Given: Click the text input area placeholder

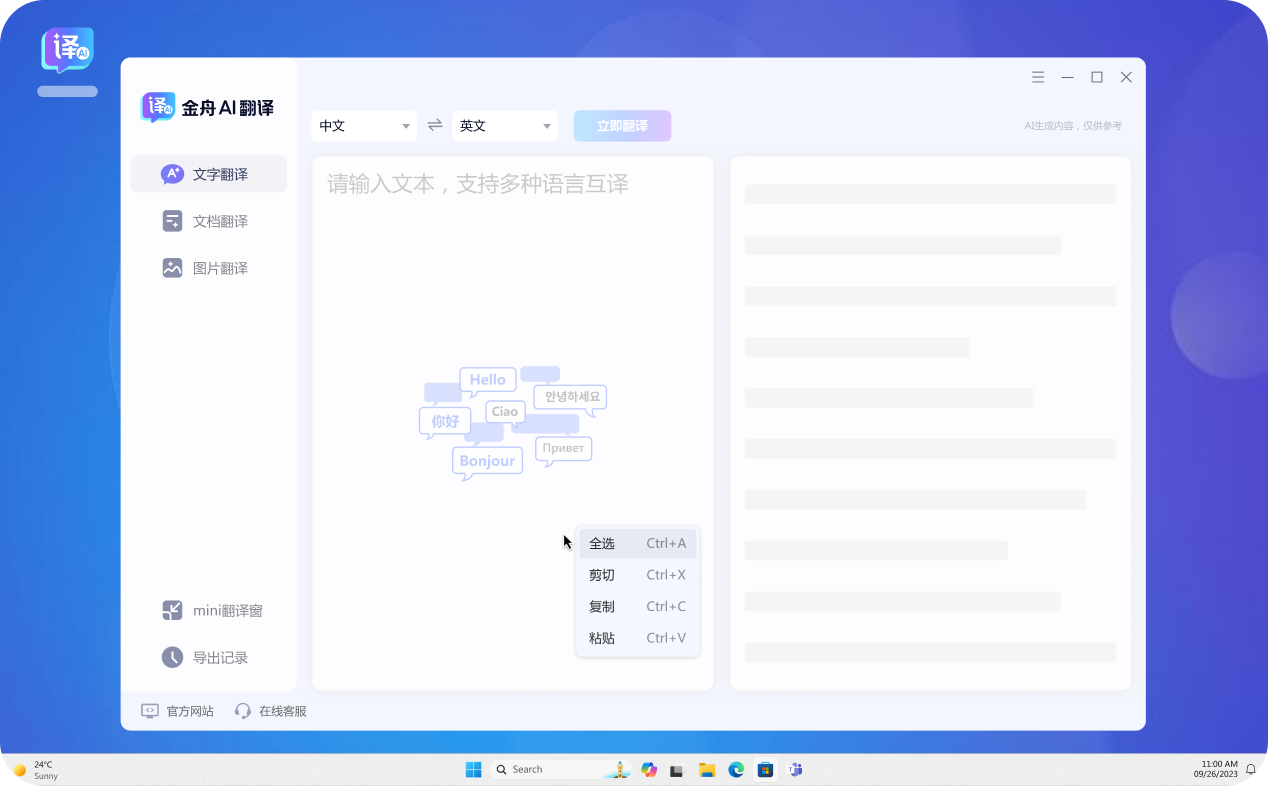Looking at the screenshot, I should (x=478, y=184).
